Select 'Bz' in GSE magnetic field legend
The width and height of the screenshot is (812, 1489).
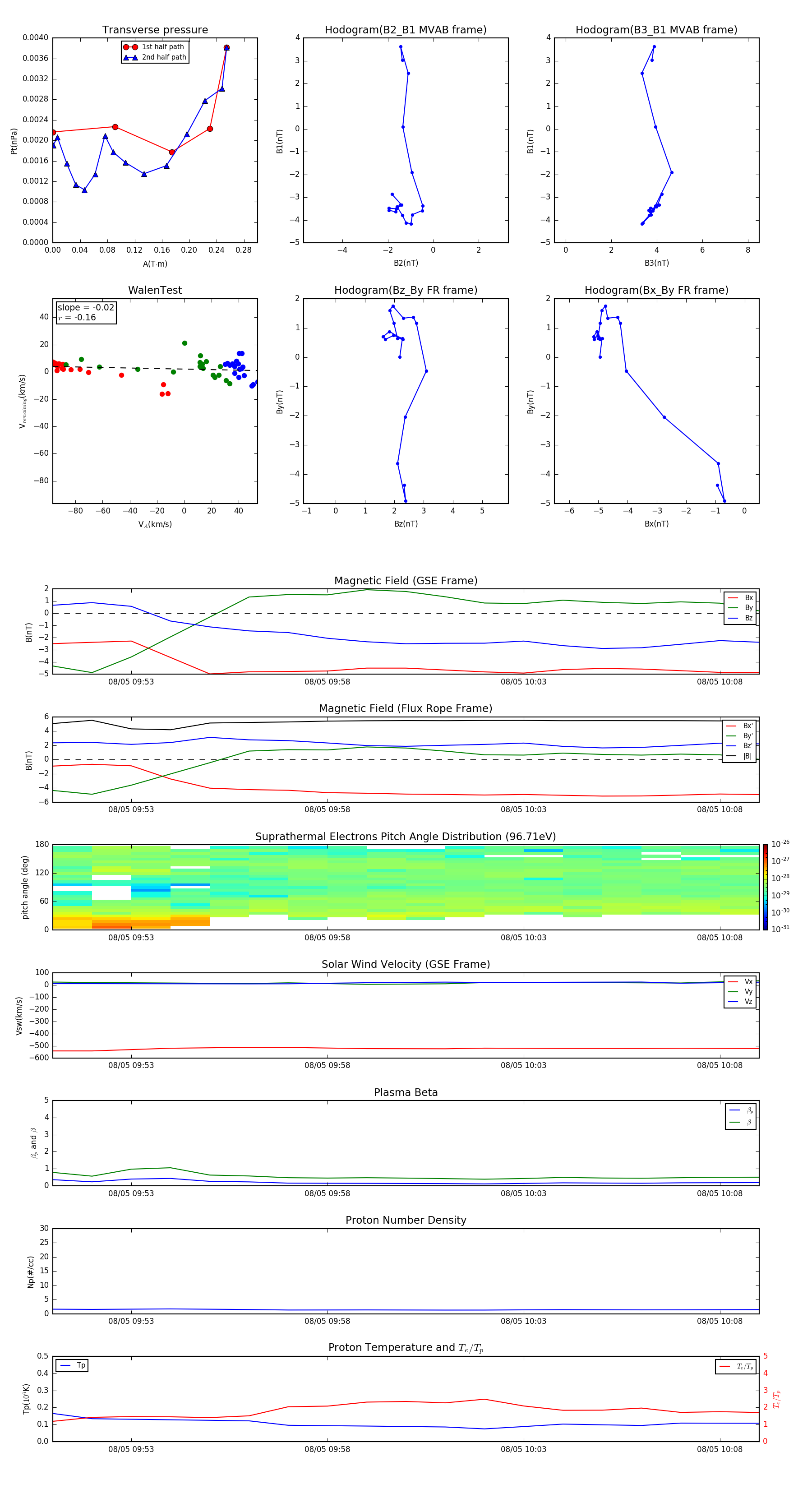click(x=740, y=618)
